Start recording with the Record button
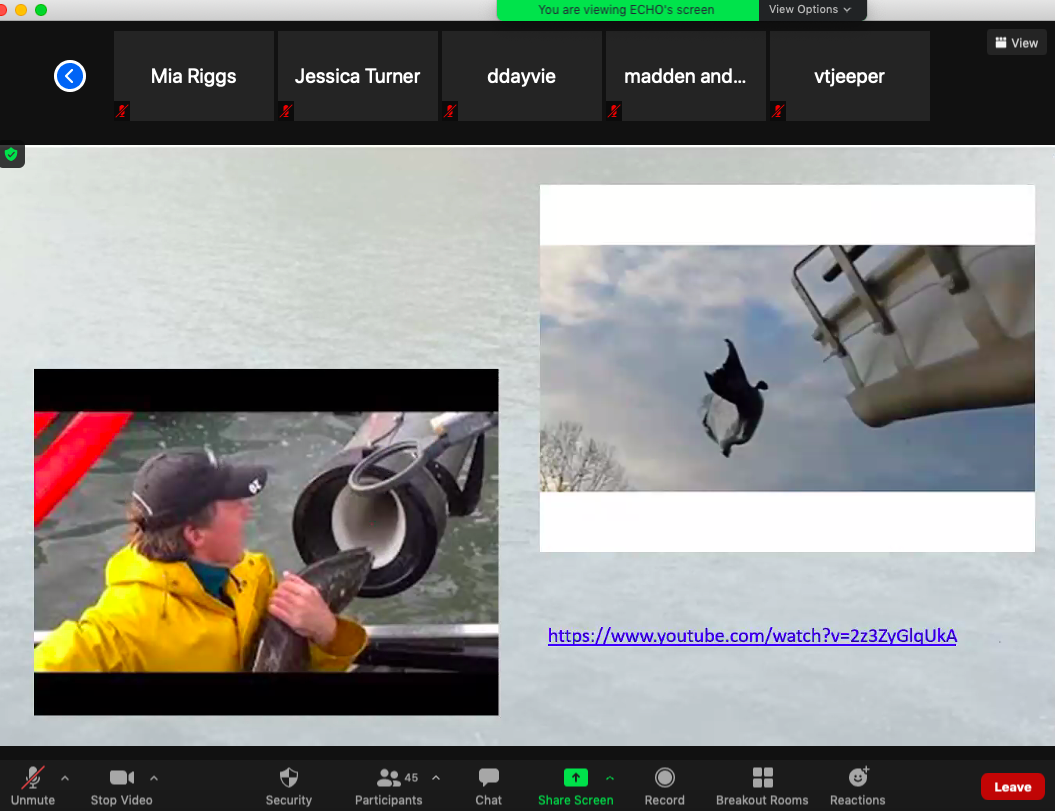Screen dimensions: 1055x811 (665, 785)
